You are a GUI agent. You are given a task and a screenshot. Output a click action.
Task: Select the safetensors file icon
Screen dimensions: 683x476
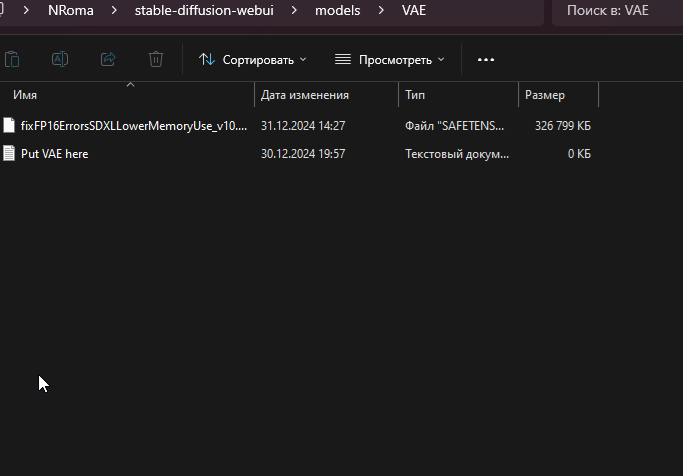9,125
